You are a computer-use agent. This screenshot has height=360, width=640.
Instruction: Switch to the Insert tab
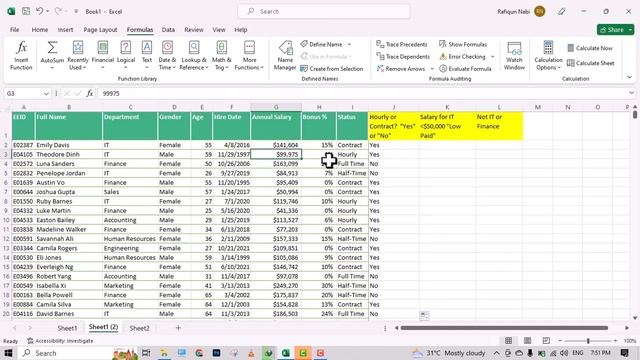point(65,30)
